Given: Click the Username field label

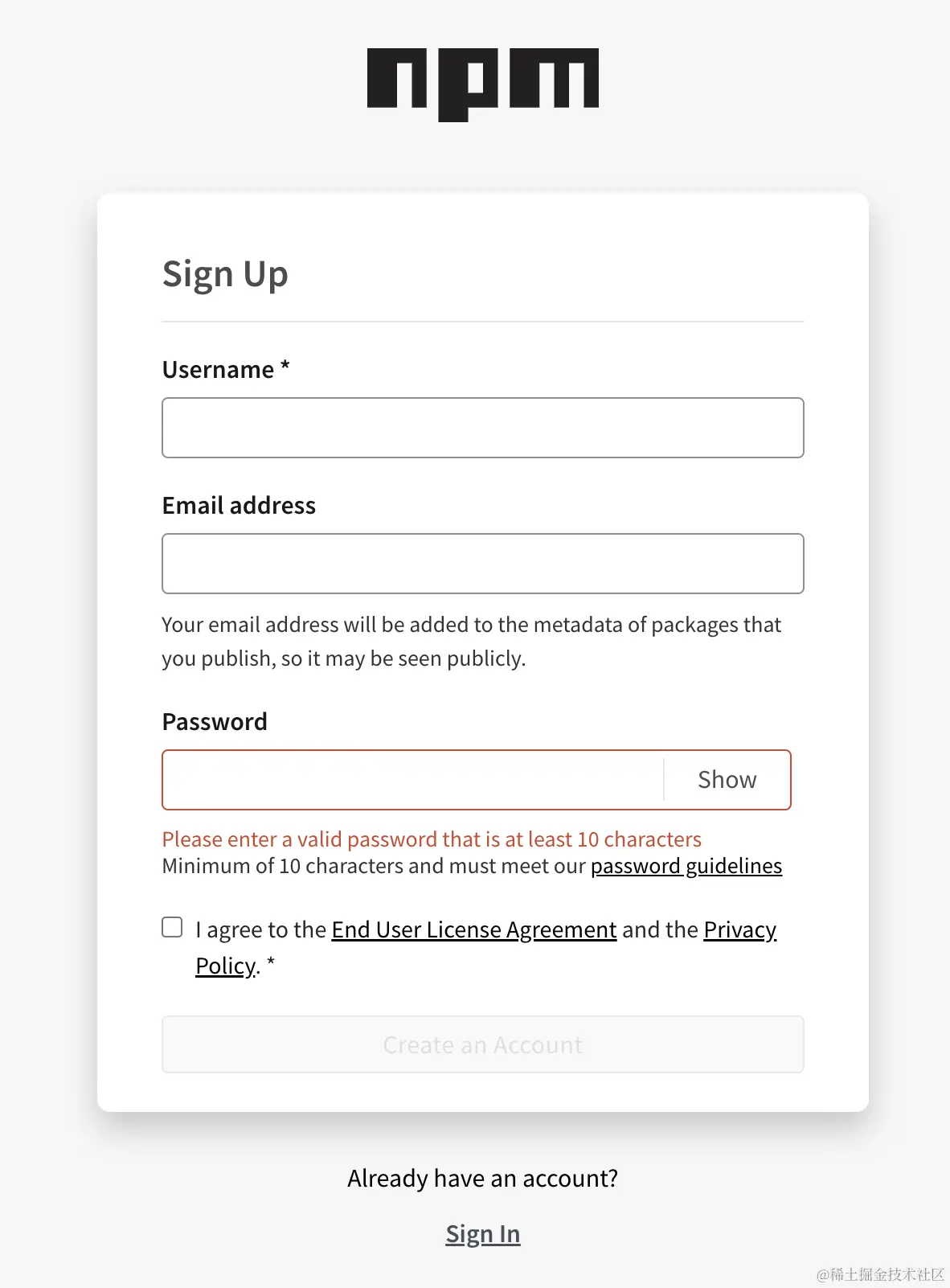Looking at the screenshot, I should point(218,370).
